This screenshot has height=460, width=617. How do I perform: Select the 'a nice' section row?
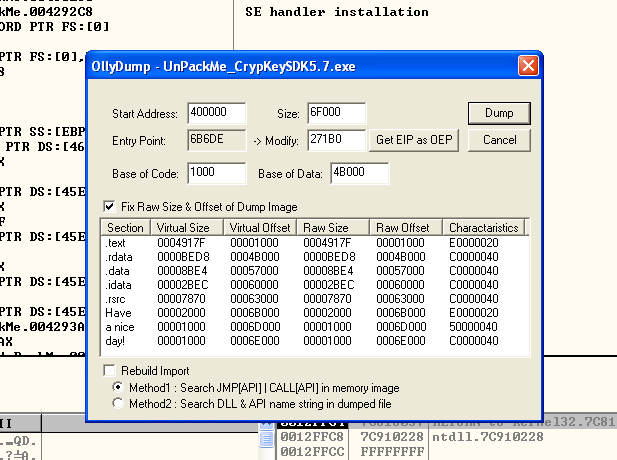[315, 327]
